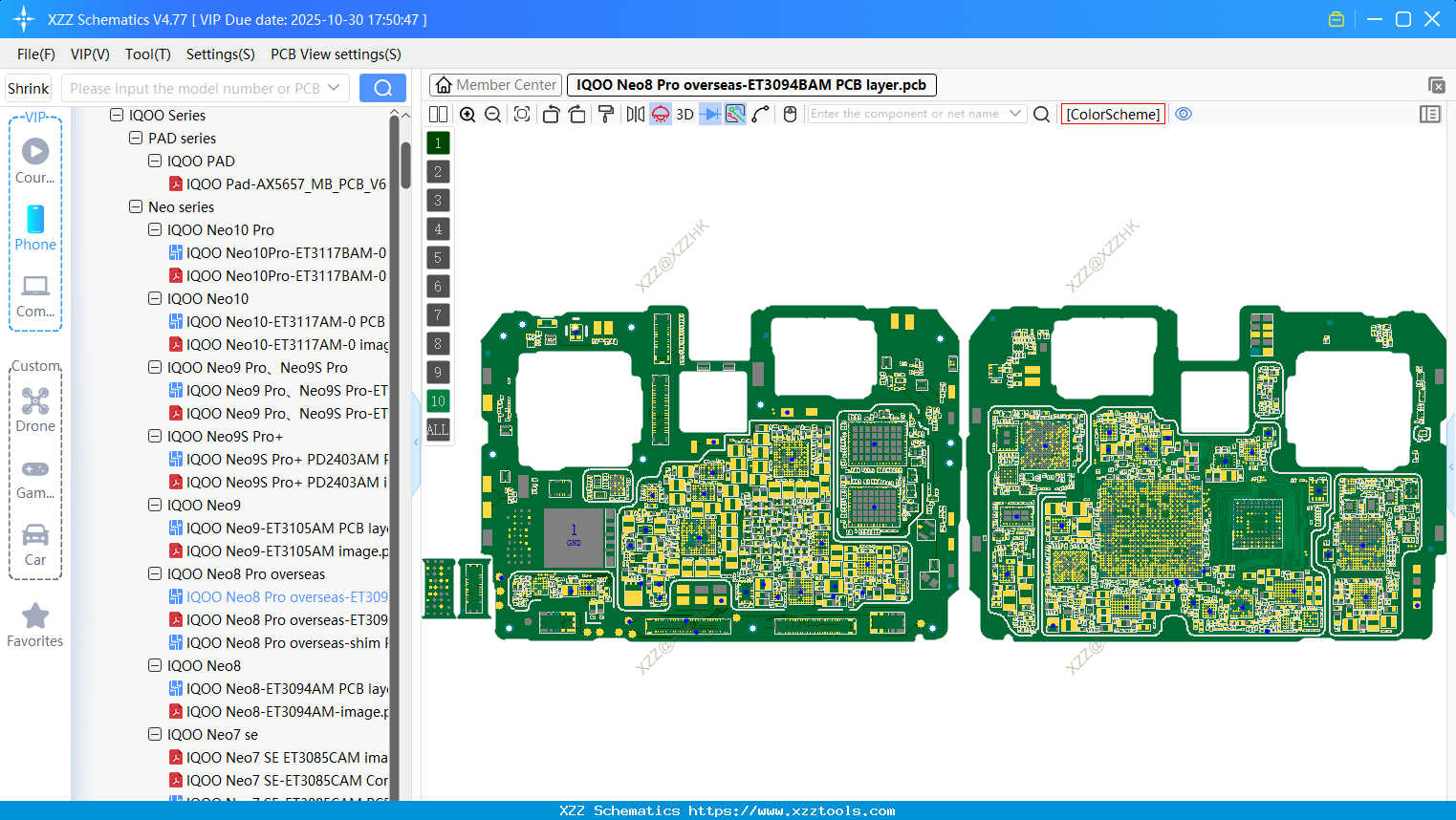Viewport: 1456px width, 820px height.
Task: Select the paint roller tool
Action: [606, 114]
